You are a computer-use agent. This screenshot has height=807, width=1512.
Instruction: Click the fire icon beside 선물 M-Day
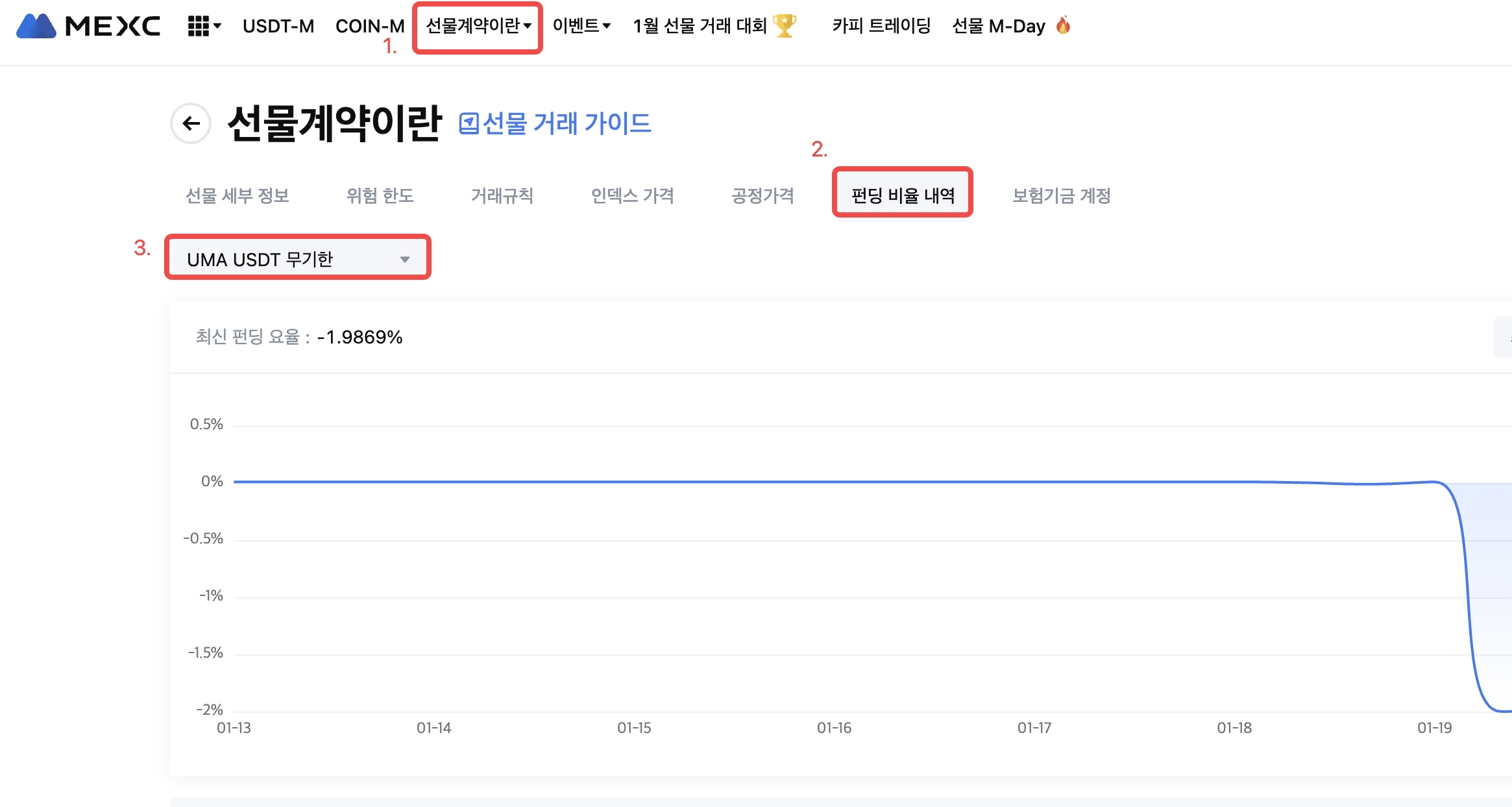pyautogui.click(x=1063, y=26)
